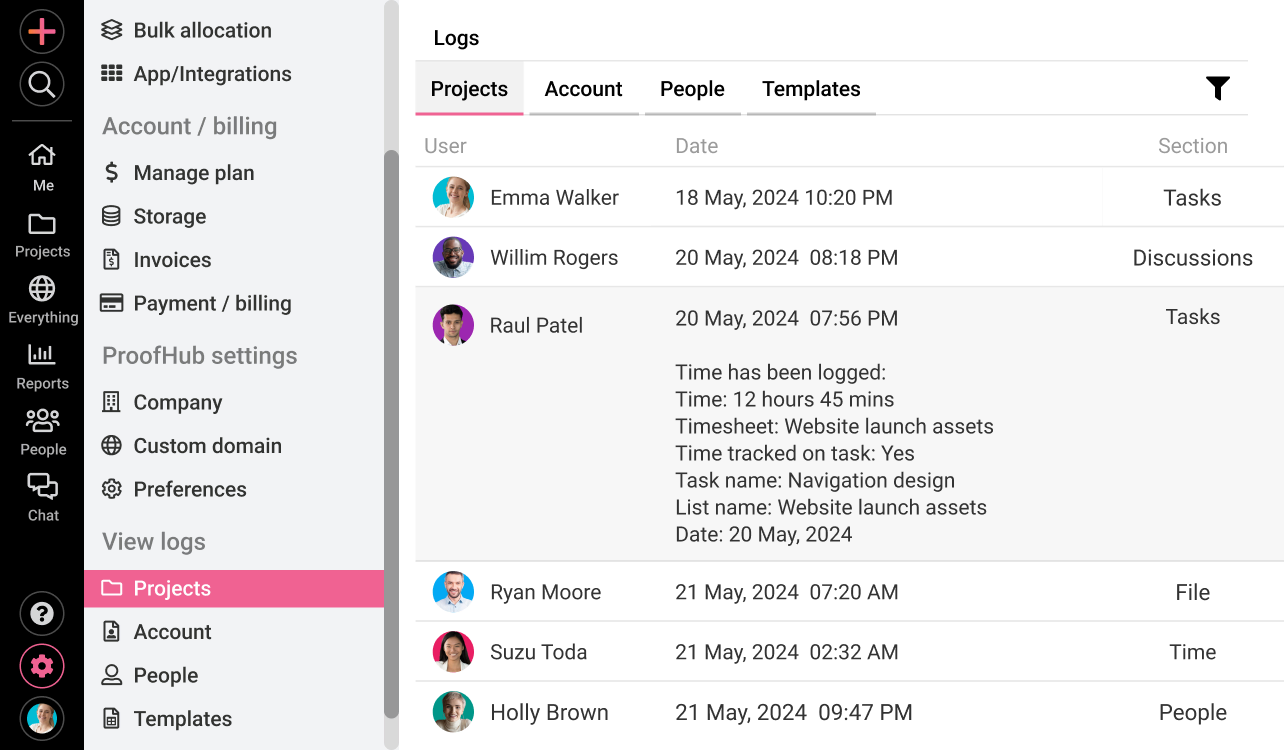Open settings using the pink gear icon
Image resolution: width=1284 pixels, height=750 pixels.
[x=41, y=665]
